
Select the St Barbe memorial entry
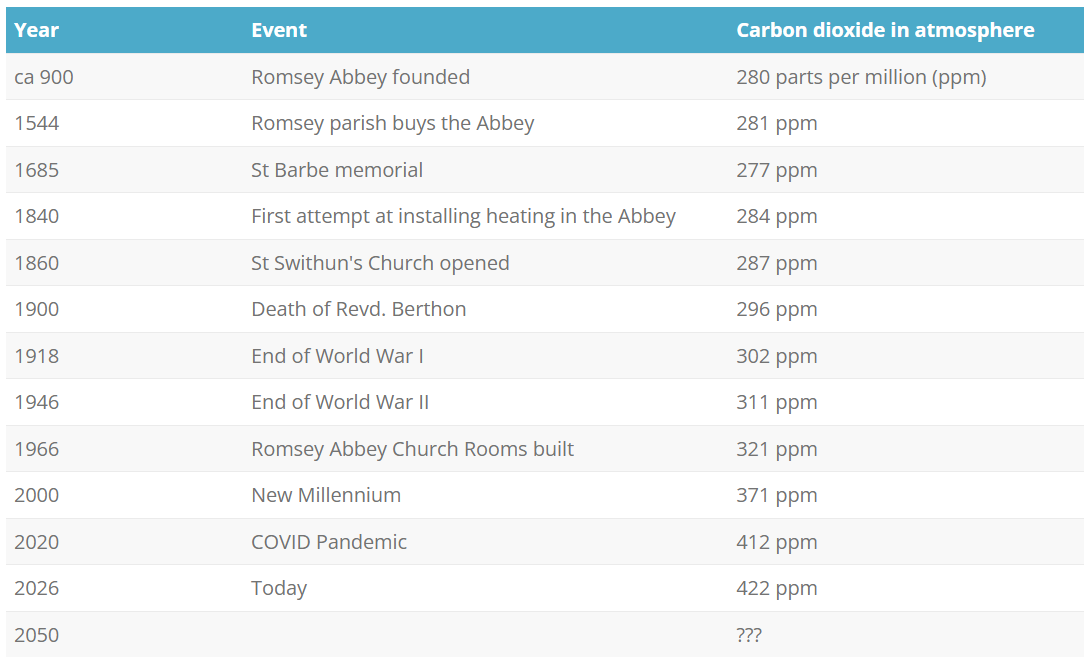pos(337,170)
